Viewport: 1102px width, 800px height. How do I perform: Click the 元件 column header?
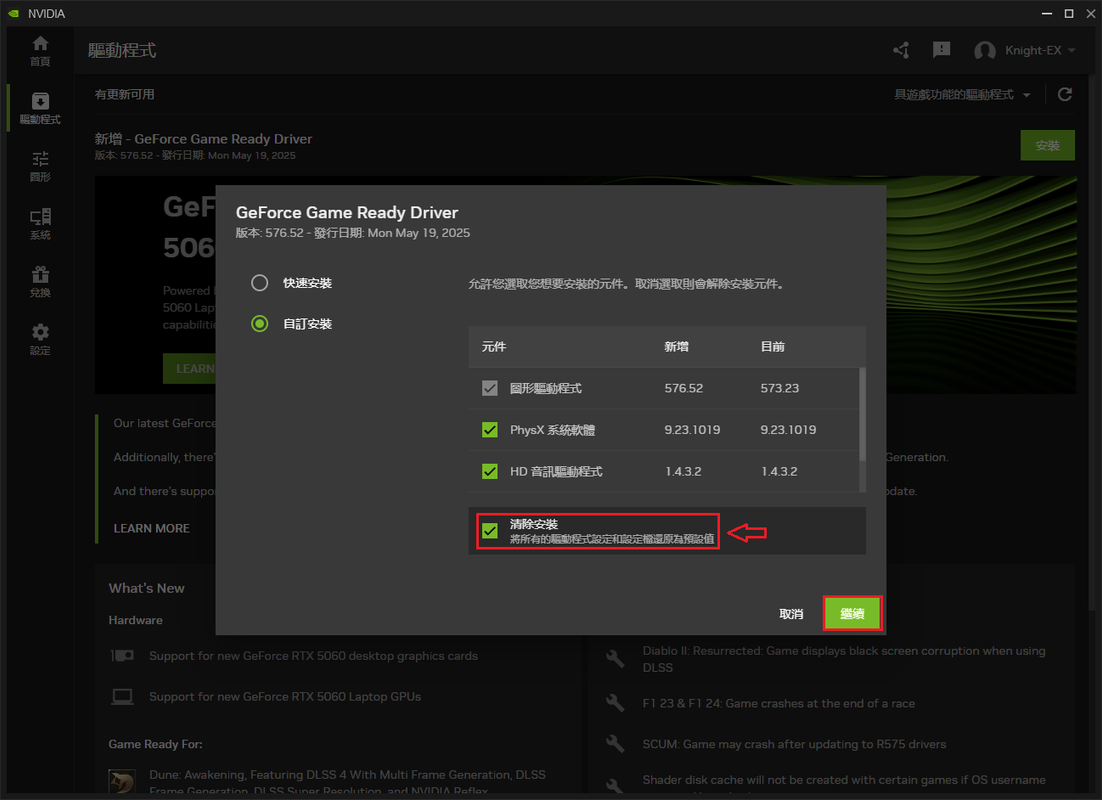pyautogui.click(x=493, y=347)
